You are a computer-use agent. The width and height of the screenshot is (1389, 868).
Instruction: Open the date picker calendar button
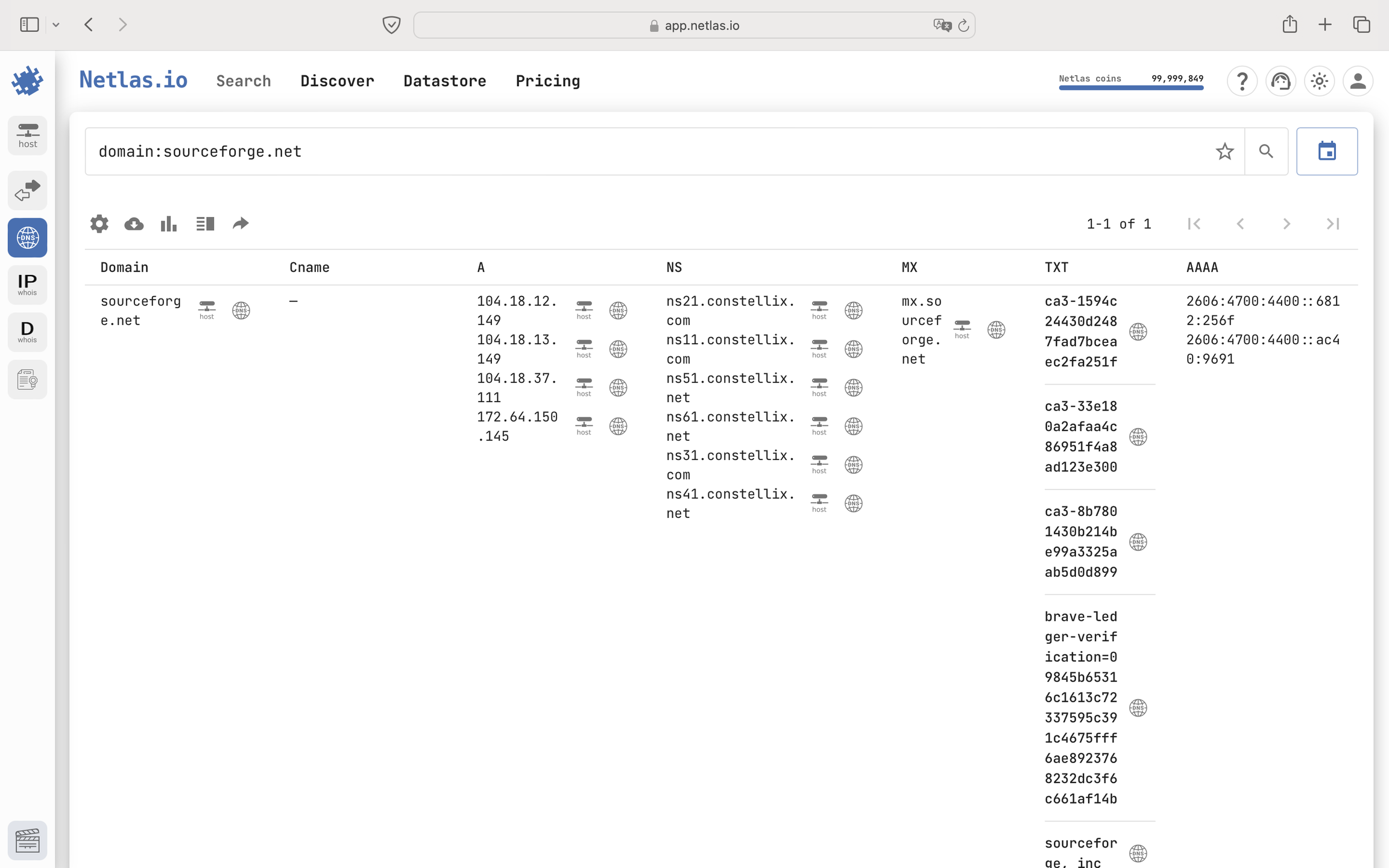[1327, 151]
